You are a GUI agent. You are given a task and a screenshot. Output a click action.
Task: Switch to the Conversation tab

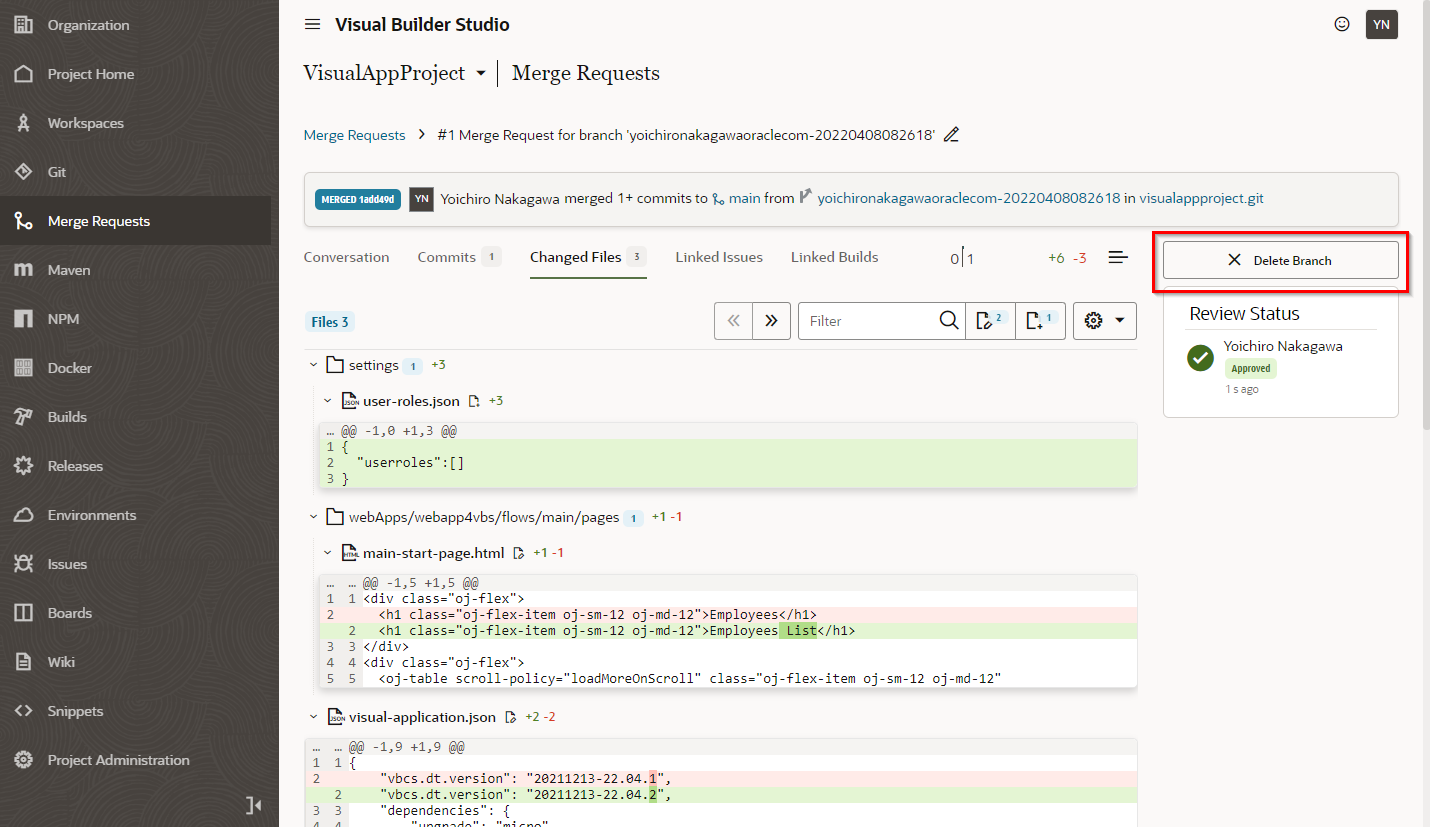[346, 258]
